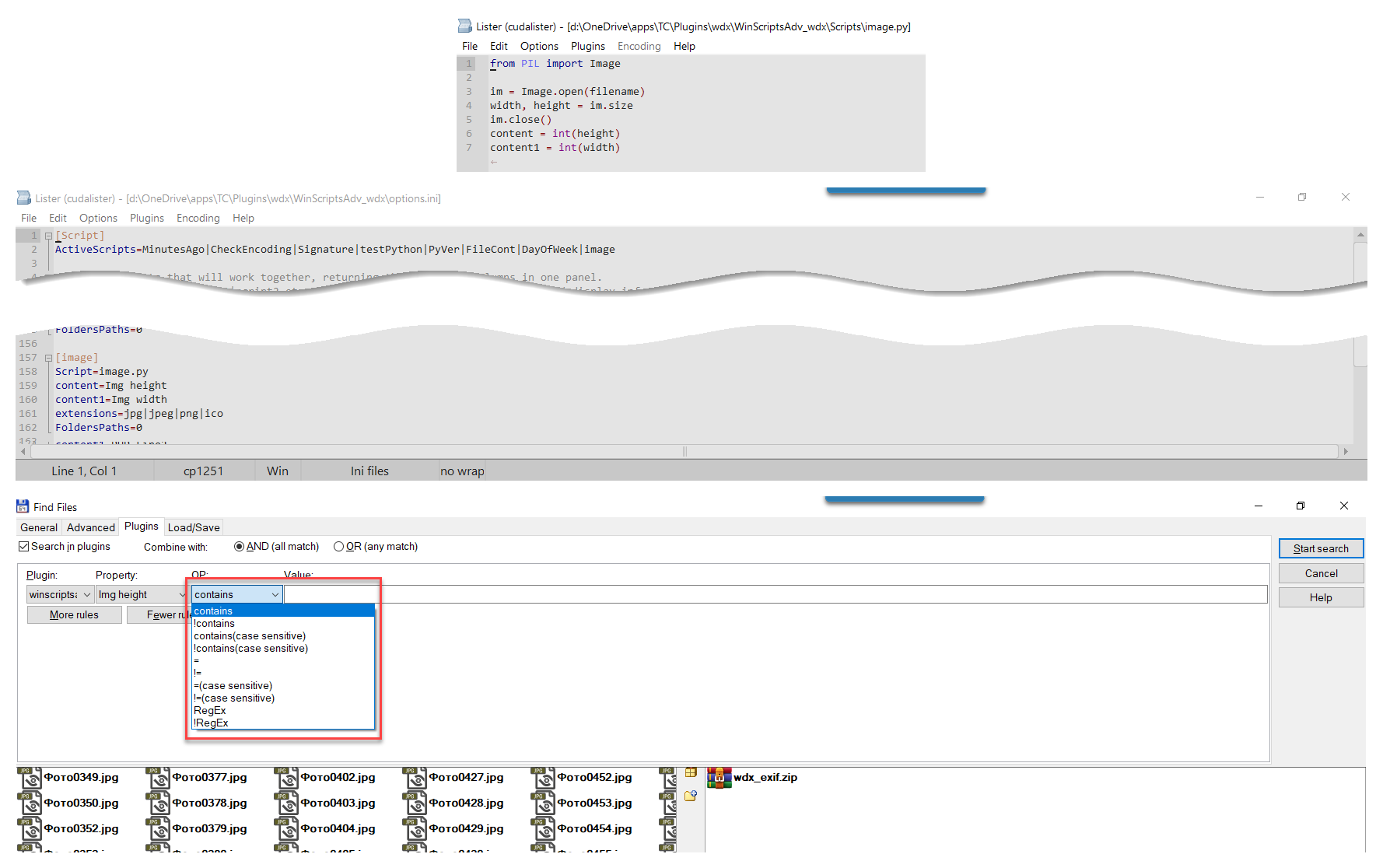Toggle the Search in plugins checkbox
The height and width of the screenshot is (868, 1383).
pyautogui.click(x=24, y=547)
